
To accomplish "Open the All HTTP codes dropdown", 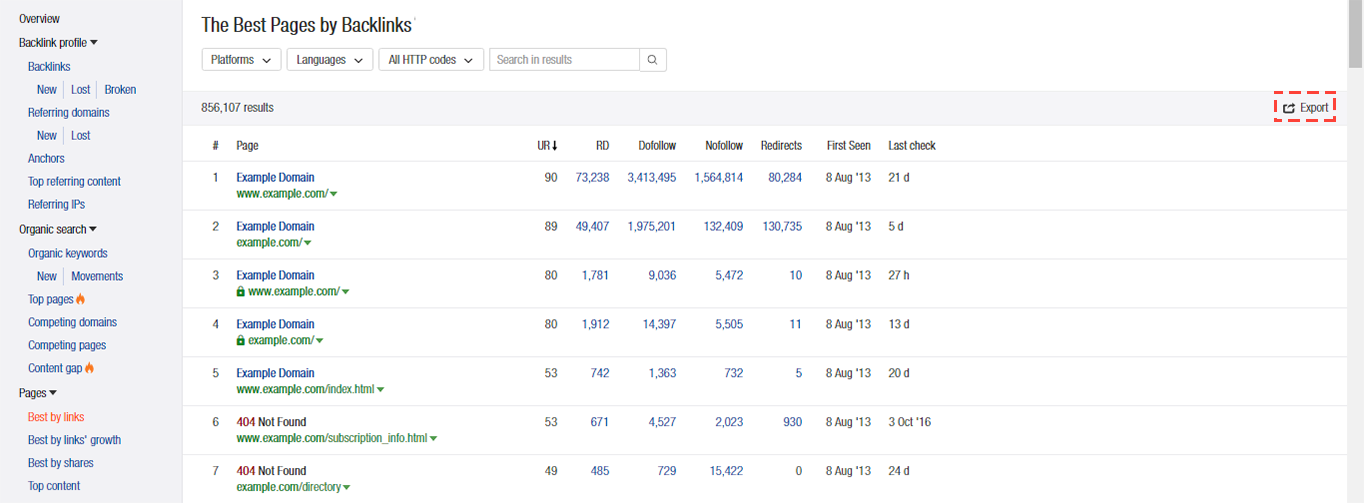I will pyautogui.click(x=431, y=60).
